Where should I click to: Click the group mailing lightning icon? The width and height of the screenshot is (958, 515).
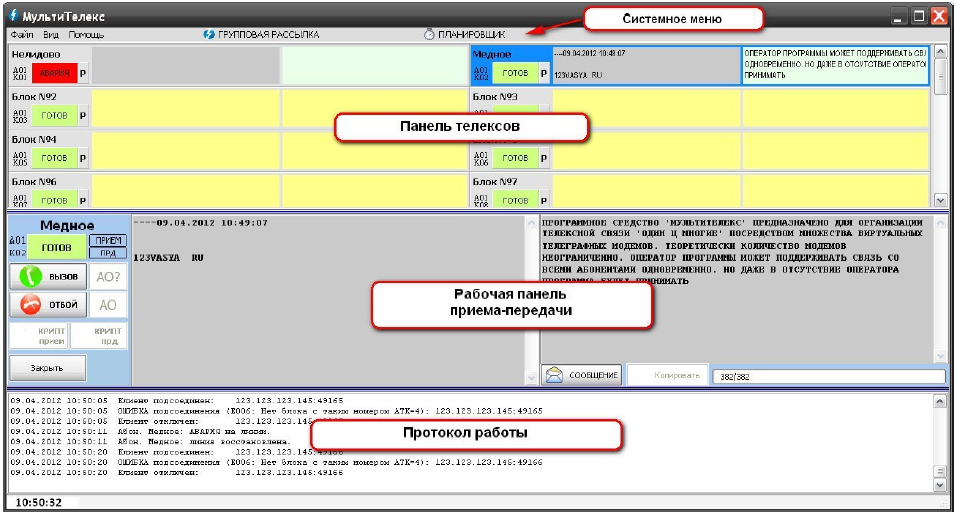coord(209,35)
